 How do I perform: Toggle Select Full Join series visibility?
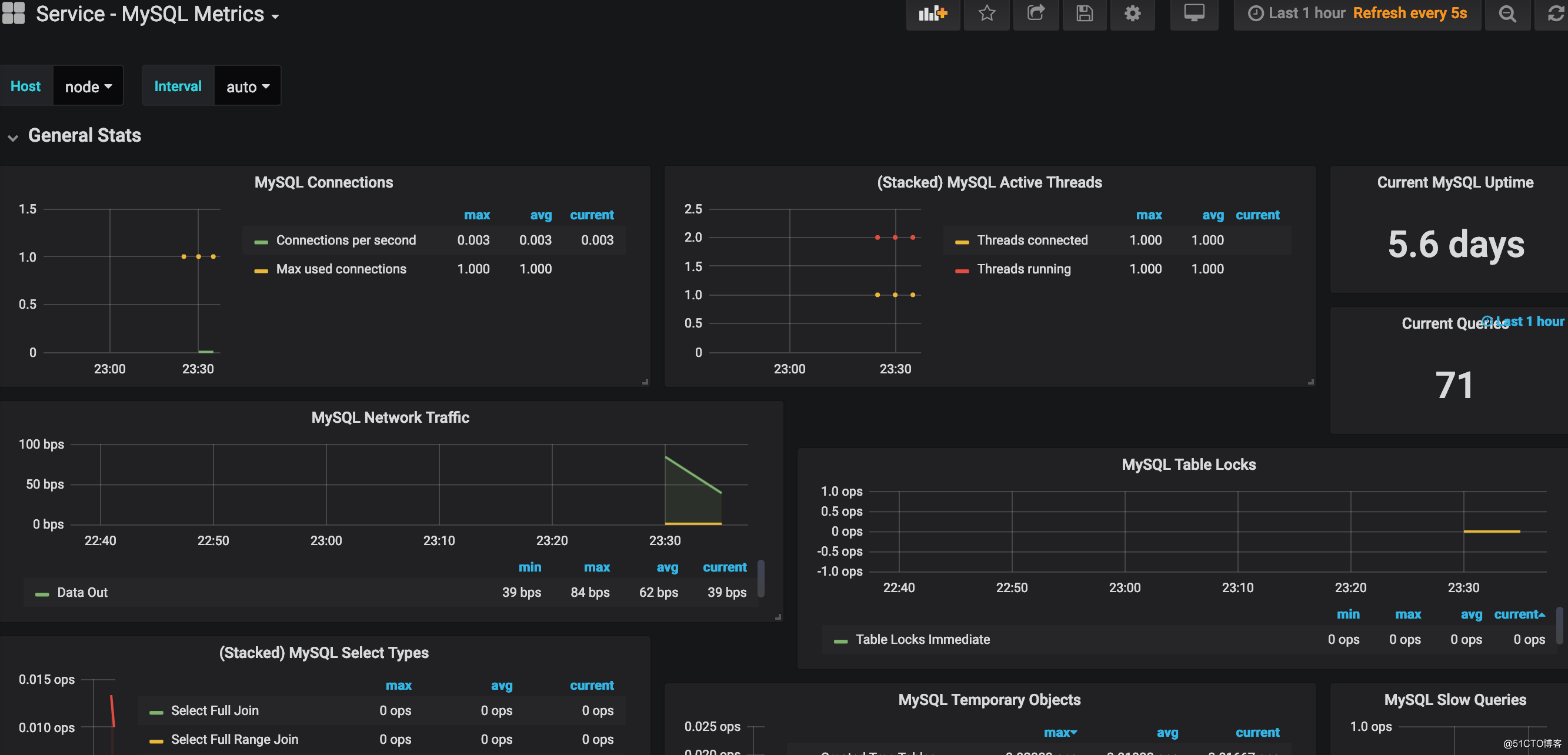coord(214,710)
